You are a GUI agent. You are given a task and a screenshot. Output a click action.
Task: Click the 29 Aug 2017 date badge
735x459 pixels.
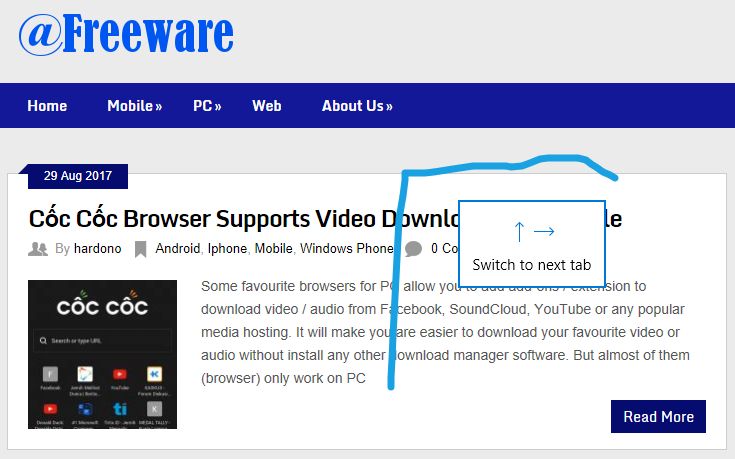78,177
